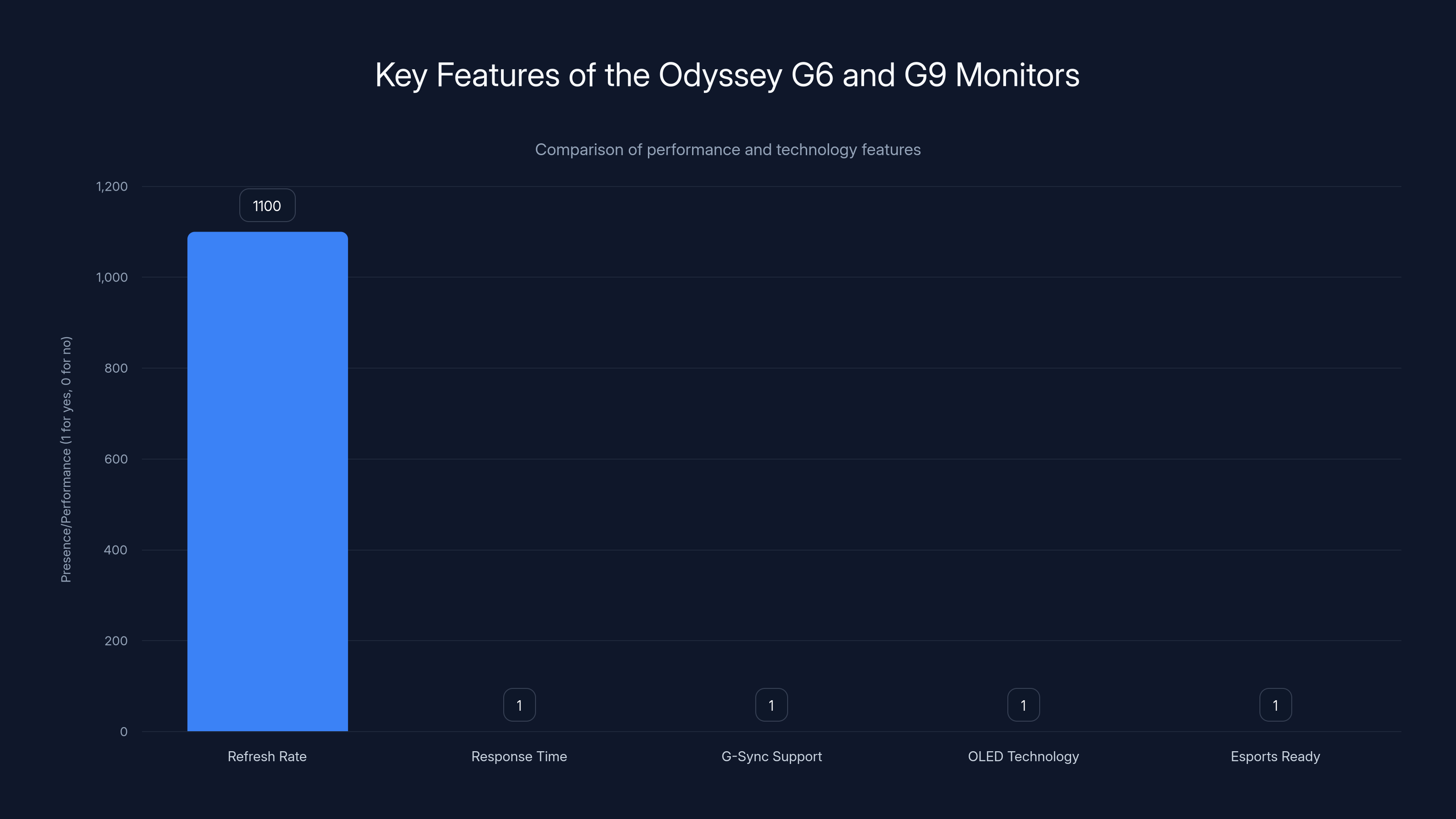Click the chart title Key Features of the Odyssey
The width and height of the screenshot is (1456, 819).
[x=728, y=75]
